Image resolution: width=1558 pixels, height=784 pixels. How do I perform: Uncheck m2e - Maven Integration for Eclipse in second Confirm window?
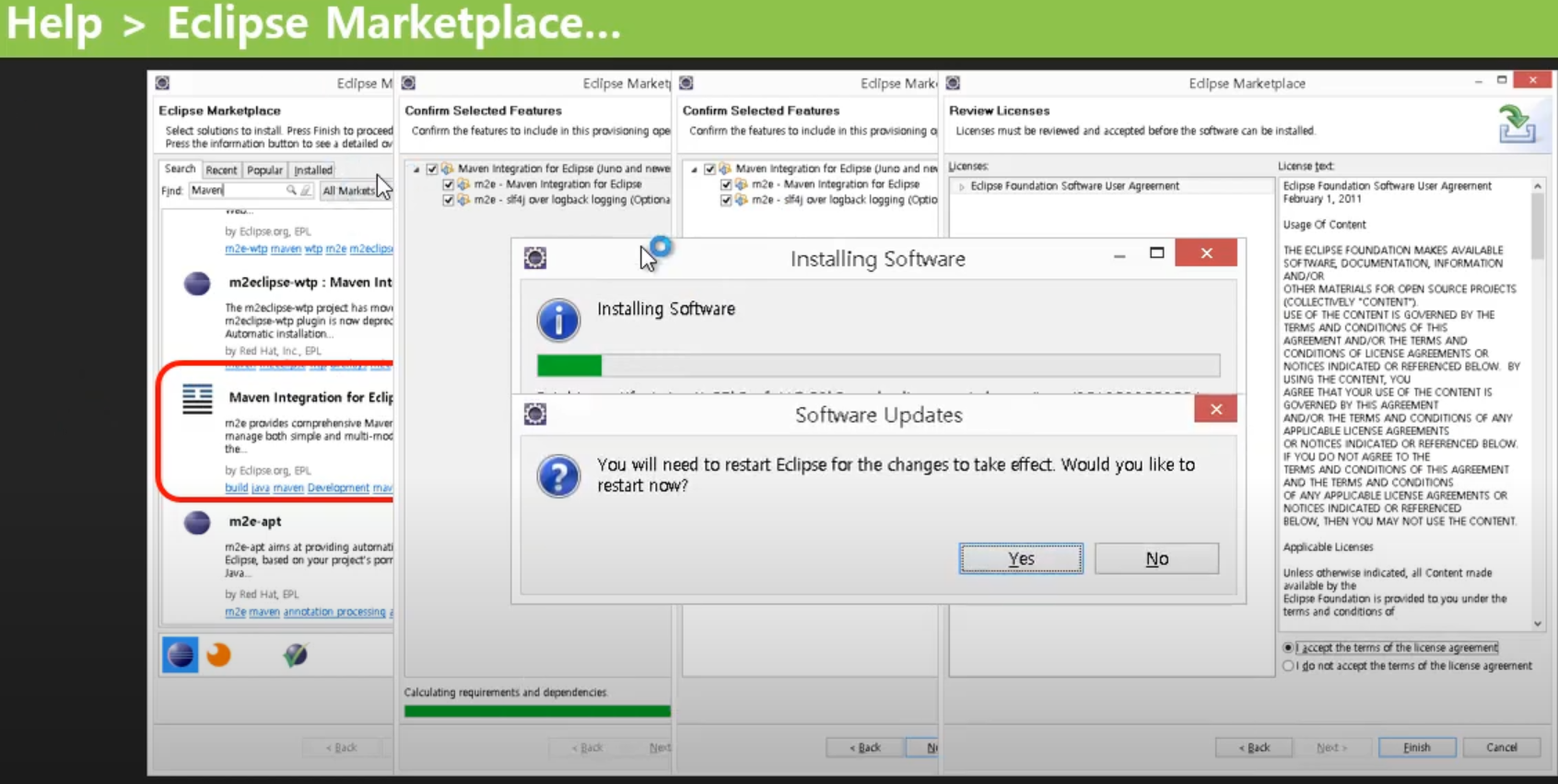(x=726, y=184)
